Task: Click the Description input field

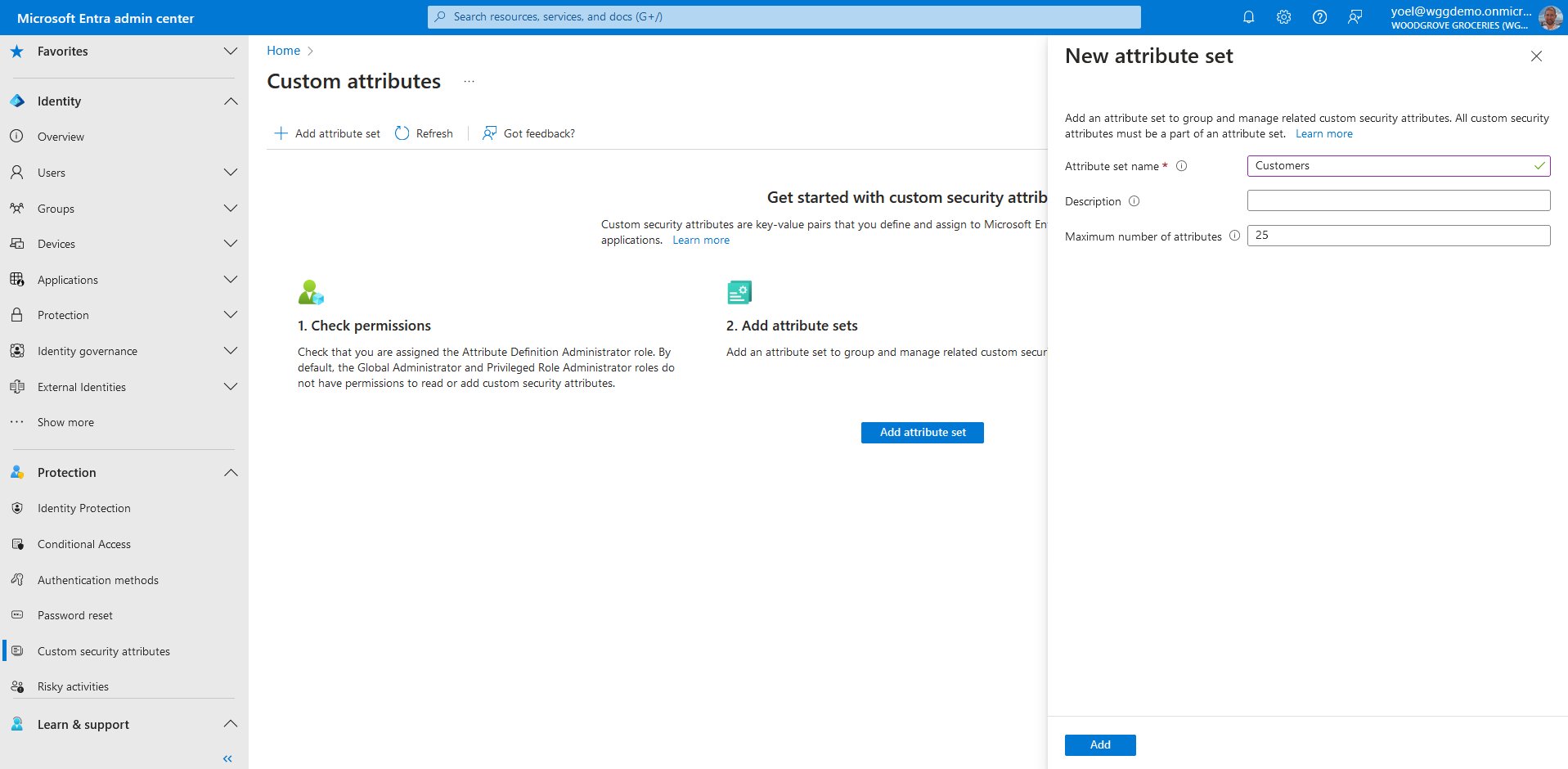Action: [x=1398, y=200]
